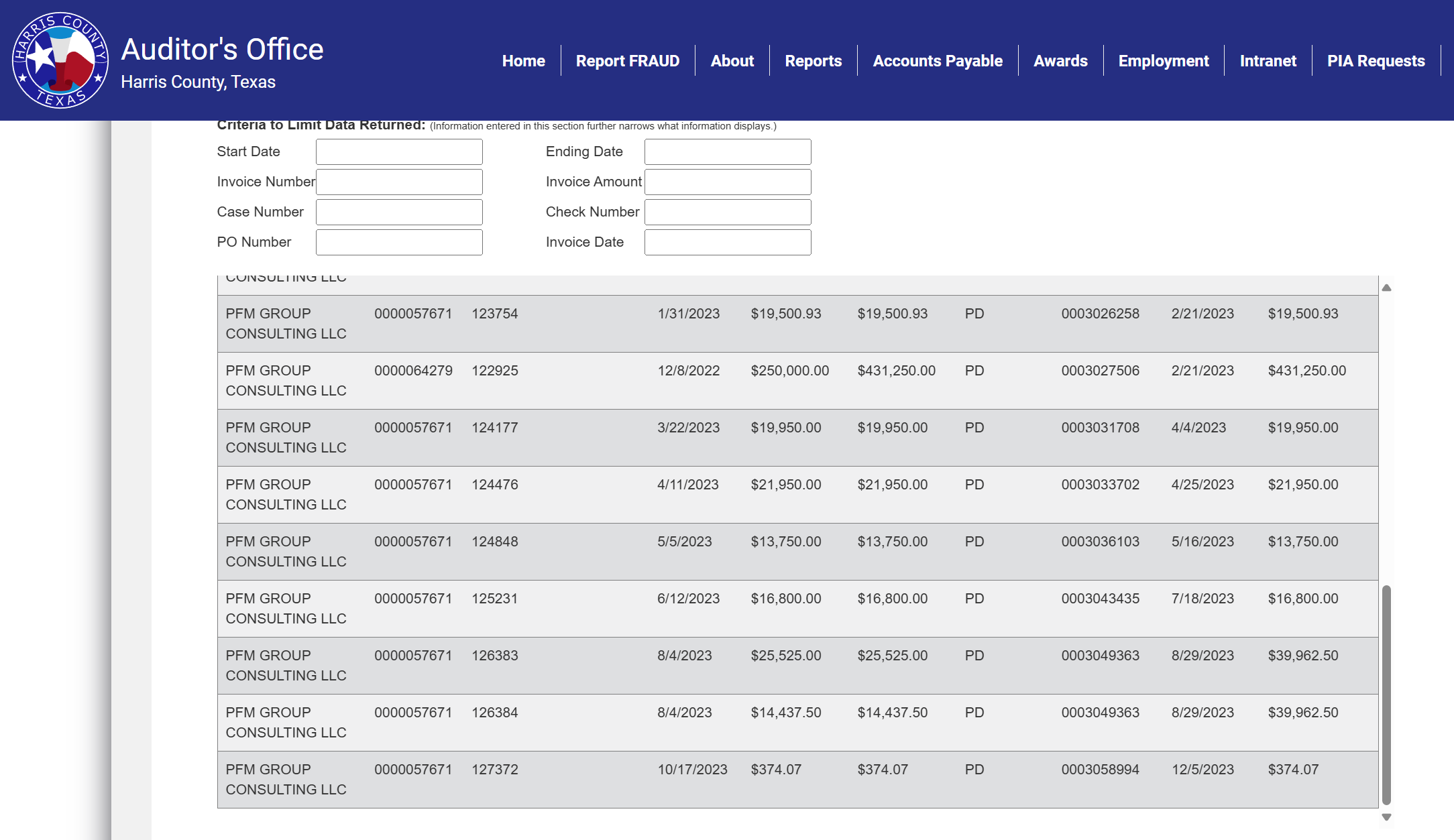Select check number 0003027506
The image size is (1454, 840).
(x=1100, y=371)
